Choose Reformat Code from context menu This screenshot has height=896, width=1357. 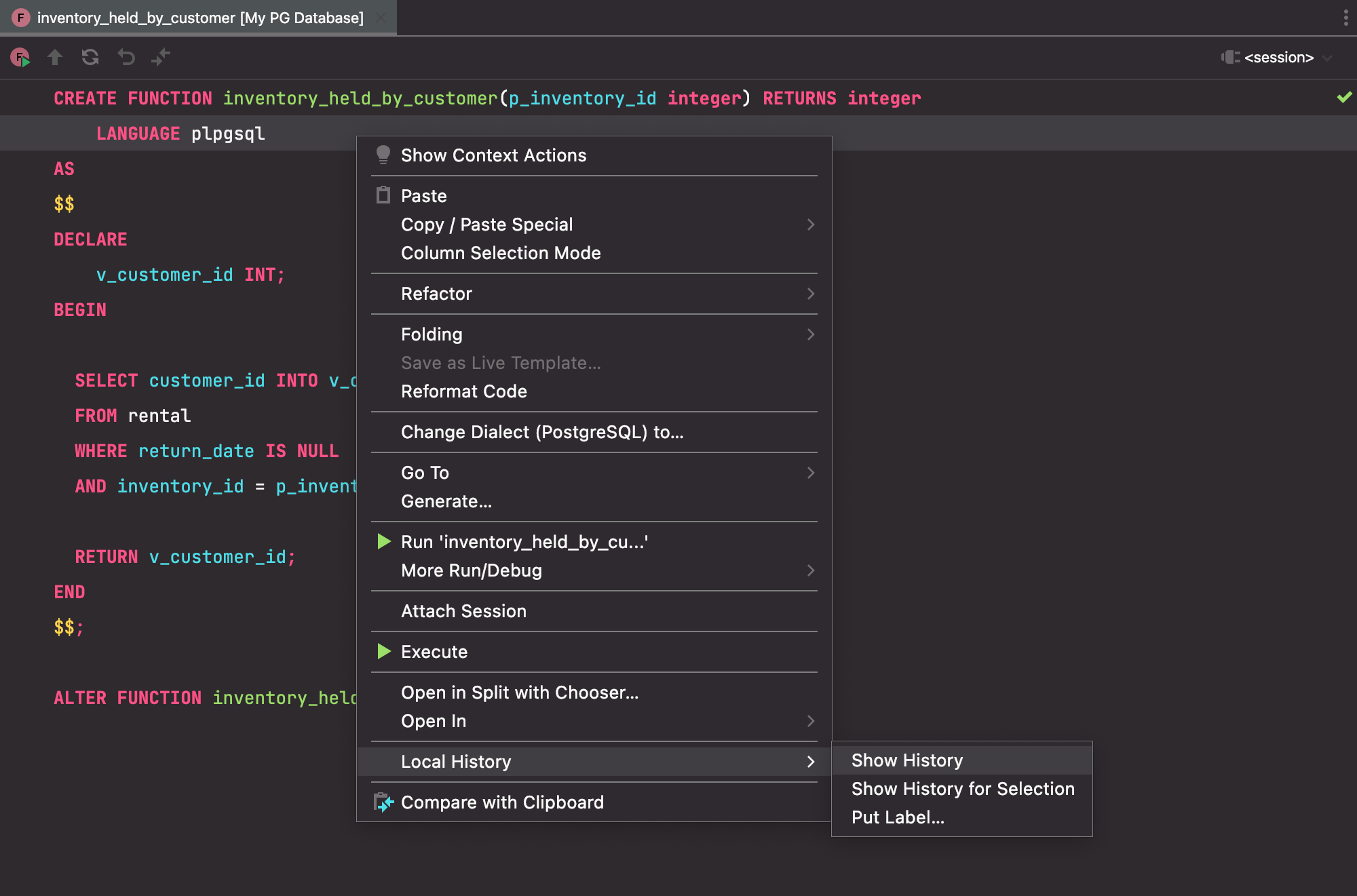[464, 391]
